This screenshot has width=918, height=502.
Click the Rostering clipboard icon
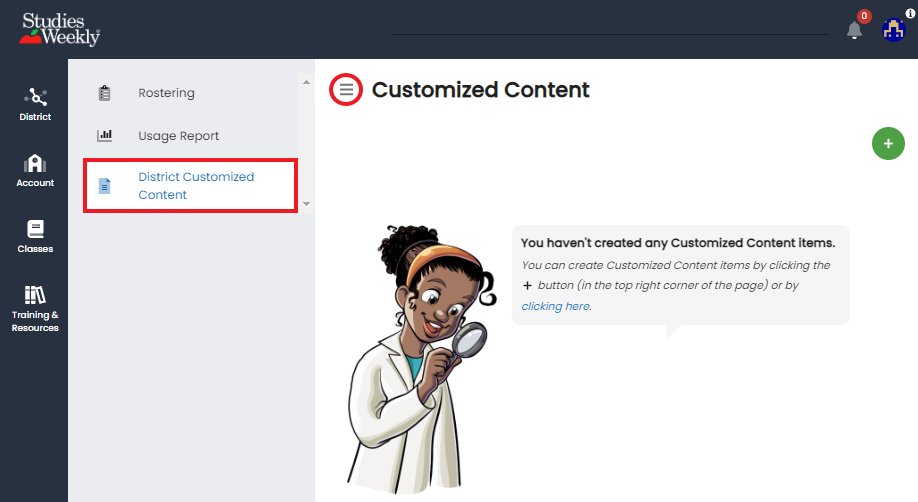(x=104, y=93)
